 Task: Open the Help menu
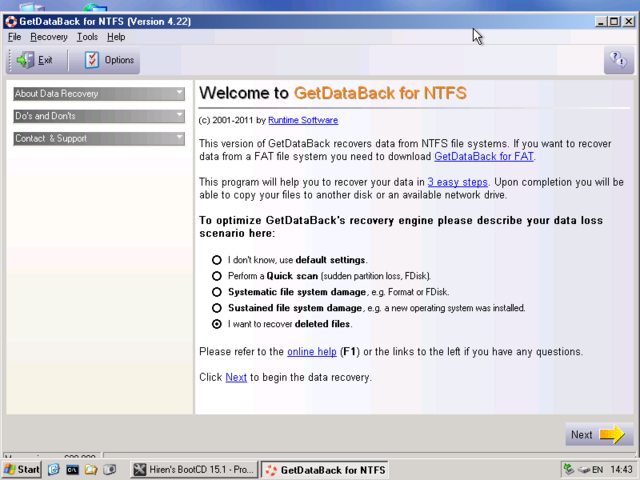click(116, 37)
